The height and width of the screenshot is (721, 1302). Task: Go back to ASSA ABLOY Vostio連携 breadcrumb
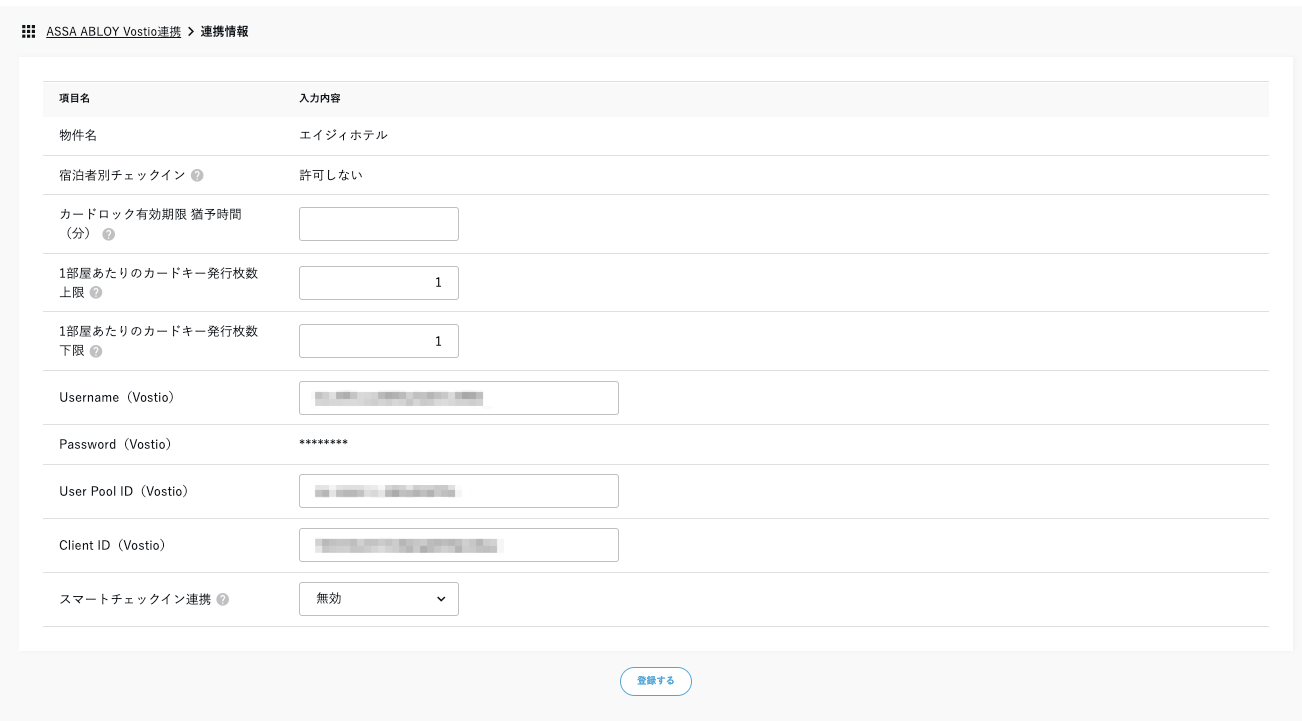pos(113,32)
